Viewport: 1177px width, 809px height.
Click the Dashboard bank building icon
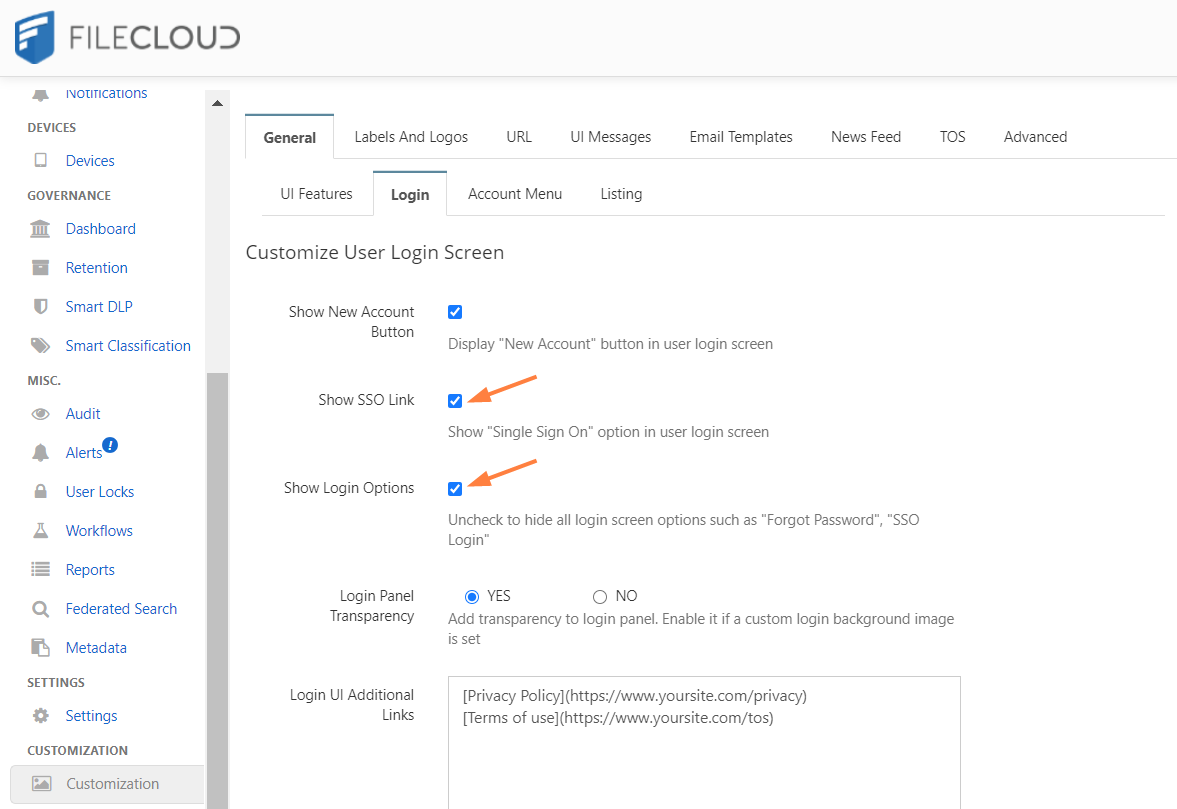coord(41,229)
